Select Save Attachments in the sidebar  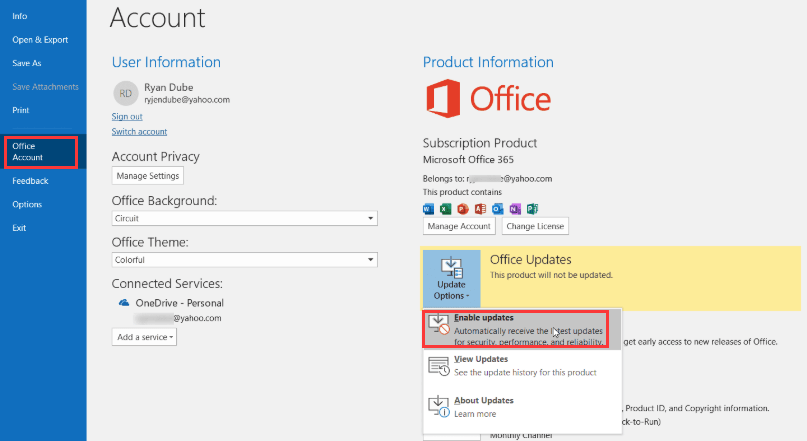pos(45,86)
